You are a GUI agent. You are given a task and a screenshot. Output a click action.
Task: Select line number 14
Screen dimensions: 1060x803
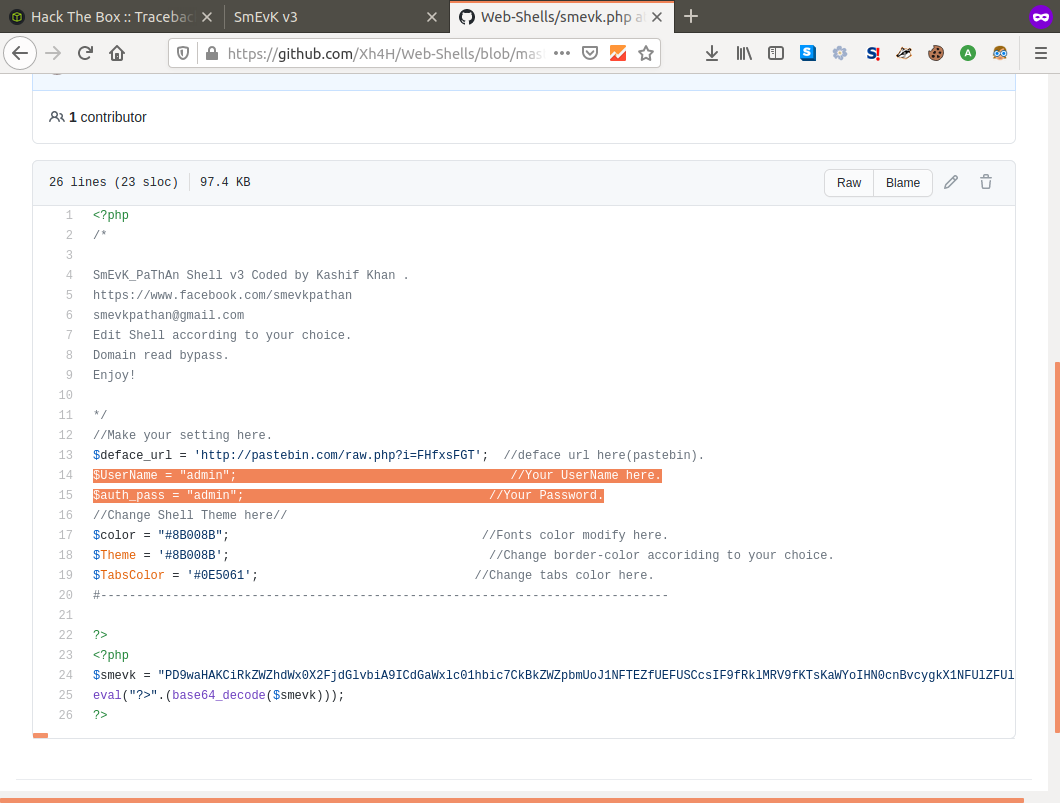[x=66, y=475]
